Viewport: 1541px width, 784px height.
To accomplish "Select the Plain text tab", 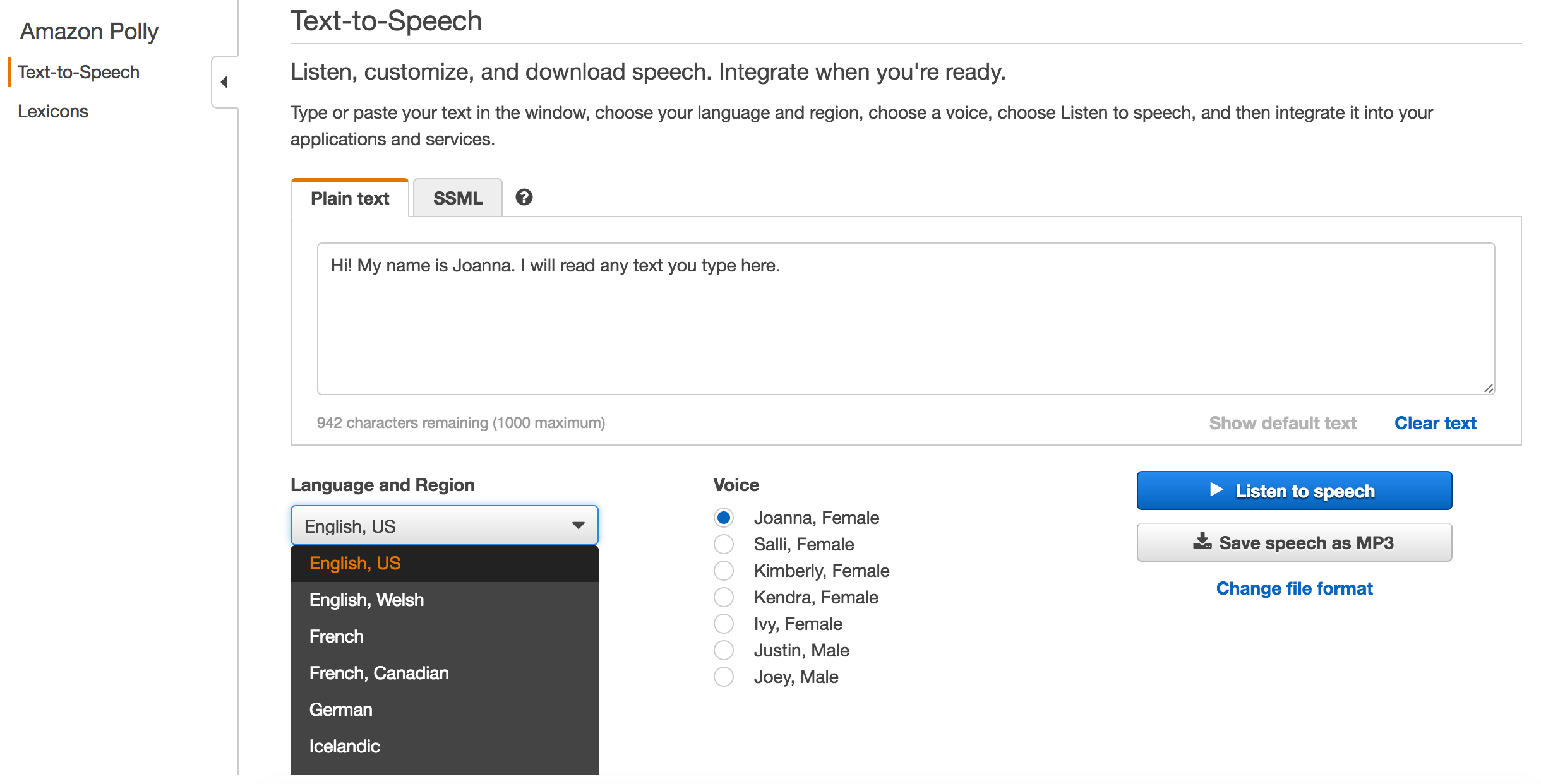I will pyautogui.click(x=349, y=198).
